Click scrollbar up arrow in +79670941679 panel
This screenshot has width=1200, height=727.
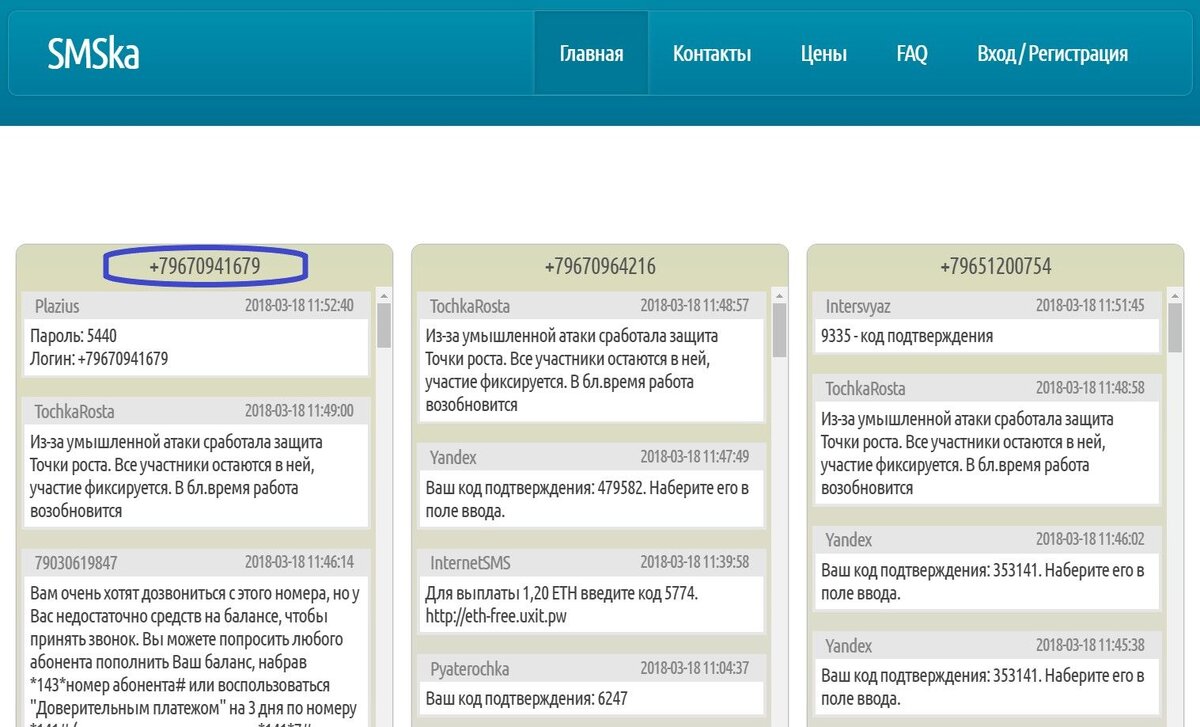click(x=384, y=295)
